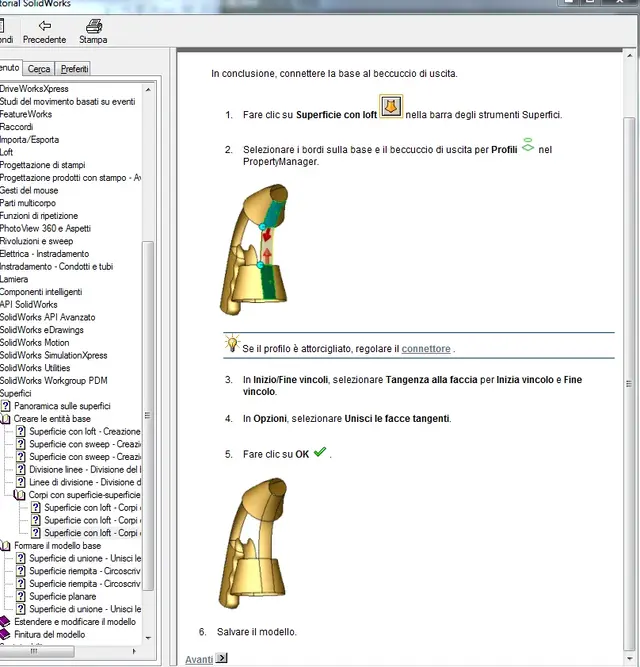Open Instradamento - Condotti e tubi topic
This screenshot has height=667, width=640.
click(57, 267)
